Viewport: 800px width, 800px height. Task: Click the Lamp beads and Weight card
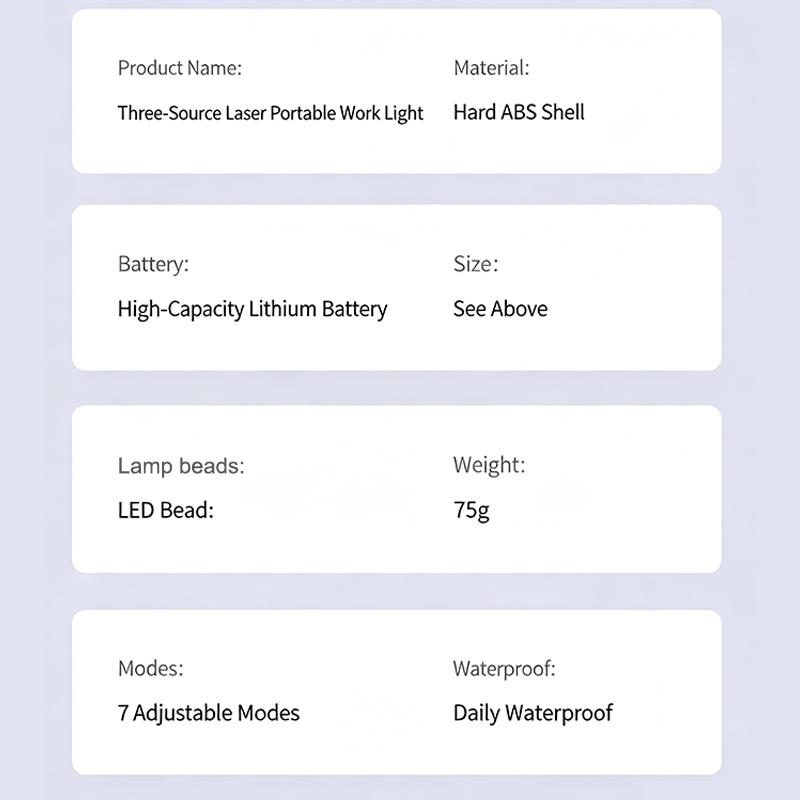coord(396,489)
